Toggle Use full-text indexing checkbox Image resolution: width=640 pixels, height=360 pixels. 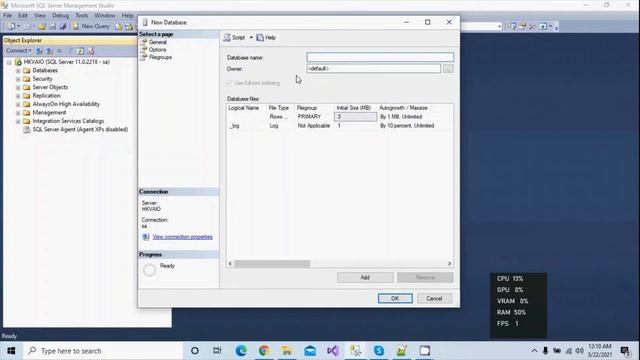pyautogui.click(x=229, y=83)
